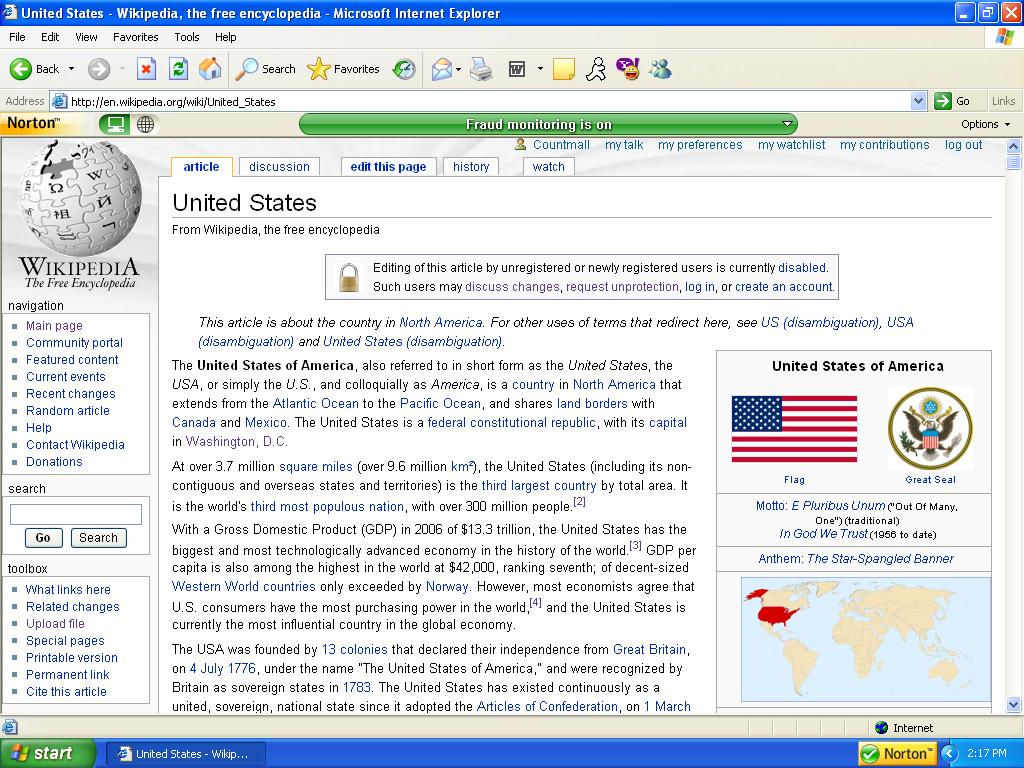Open Norton Options dropdown
The image size is (1024, 768).
click(x=985, y=124)
